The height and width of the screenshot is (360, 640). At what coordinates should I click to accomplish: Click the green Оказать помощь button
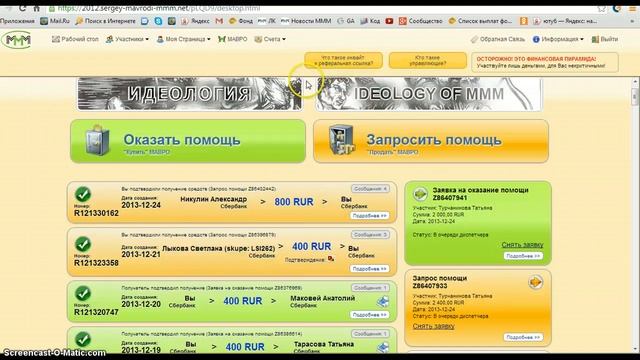[188, 141]
